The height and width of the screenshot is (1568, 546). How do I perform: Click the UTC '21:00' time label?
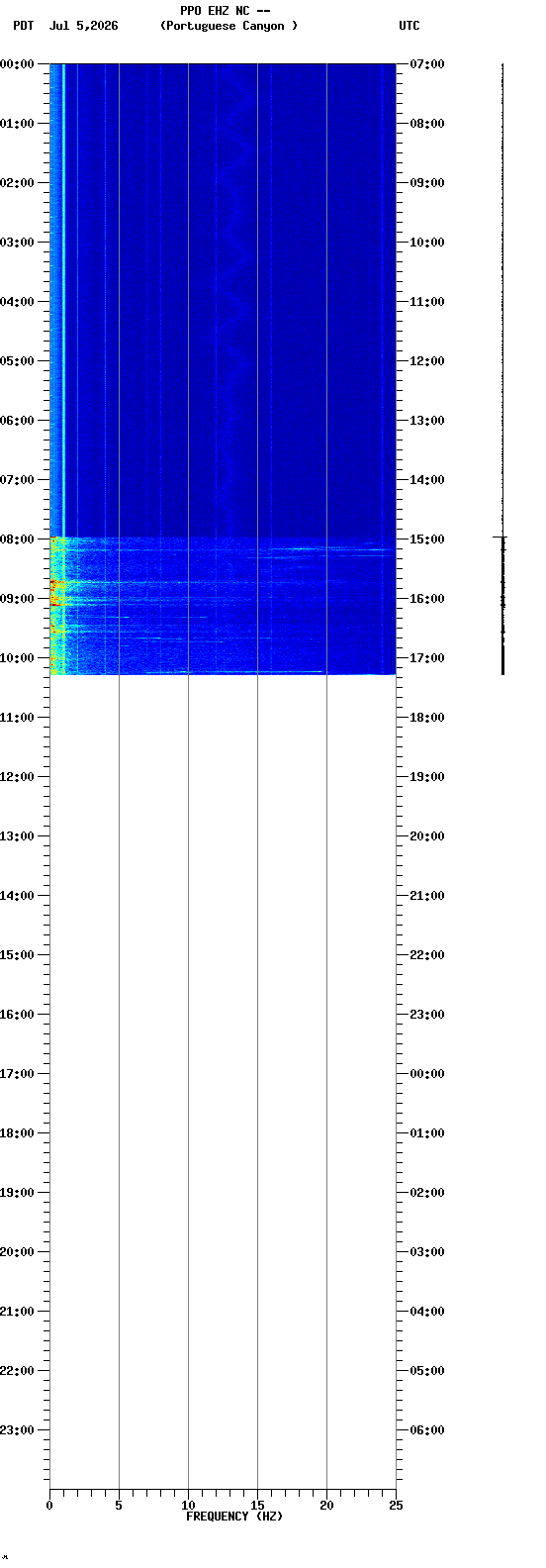pos(427,896)
